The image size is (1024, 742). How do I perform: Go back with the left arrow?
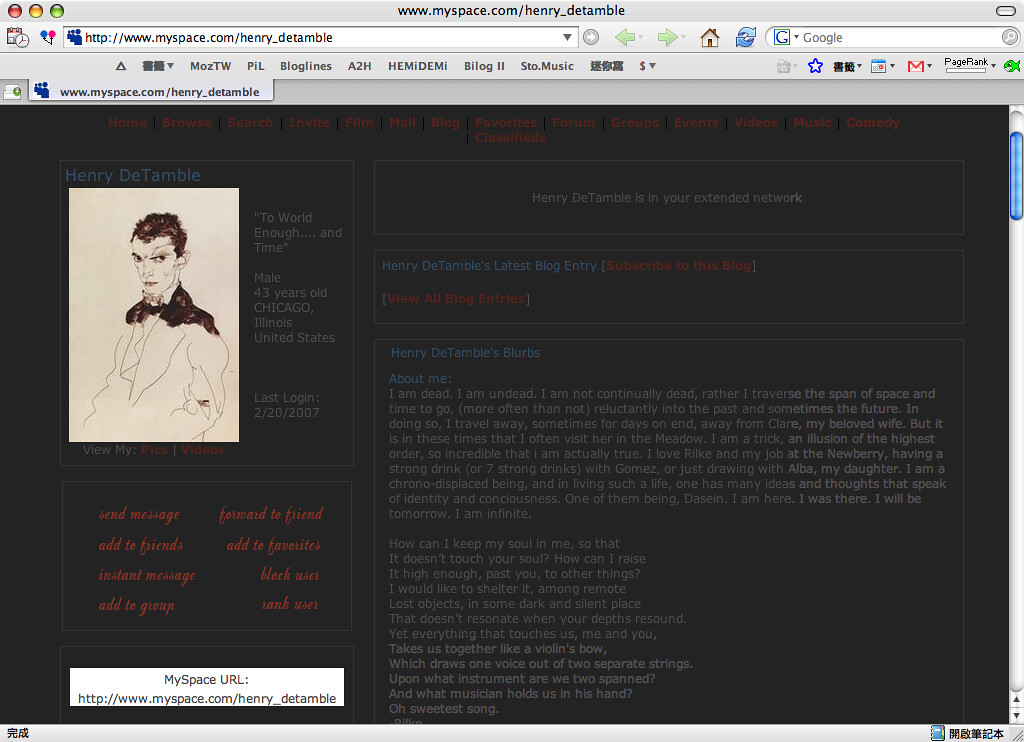pos(625,38)
